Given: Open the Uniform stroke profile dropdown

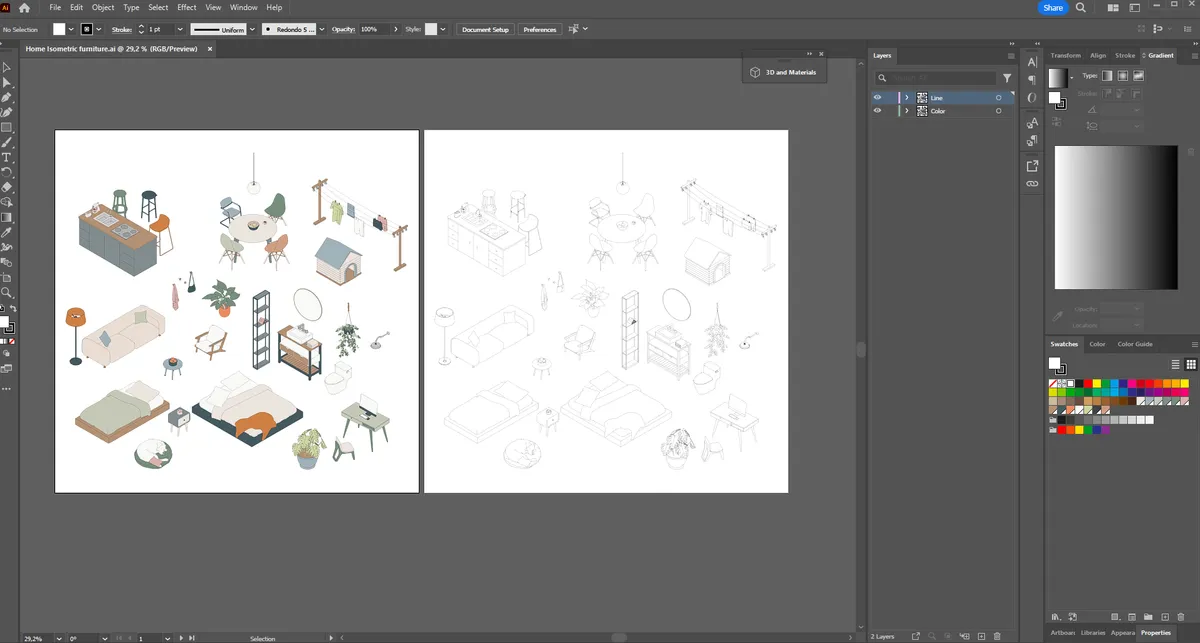Looking at the screenshot, I should (x=250, y=29).
